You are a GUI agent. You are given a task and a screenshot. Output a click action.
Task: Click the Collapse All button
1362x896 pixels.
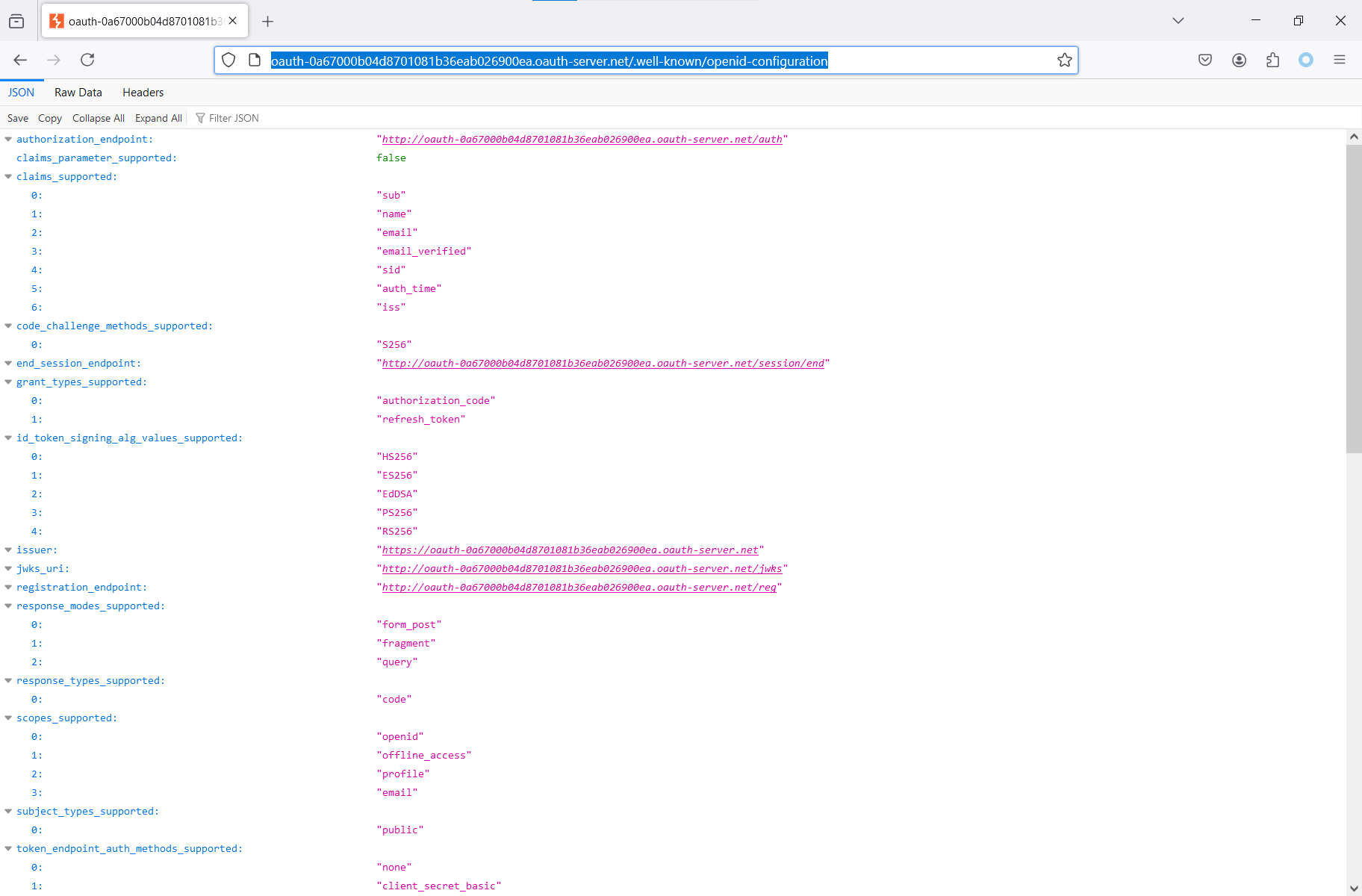98,118
